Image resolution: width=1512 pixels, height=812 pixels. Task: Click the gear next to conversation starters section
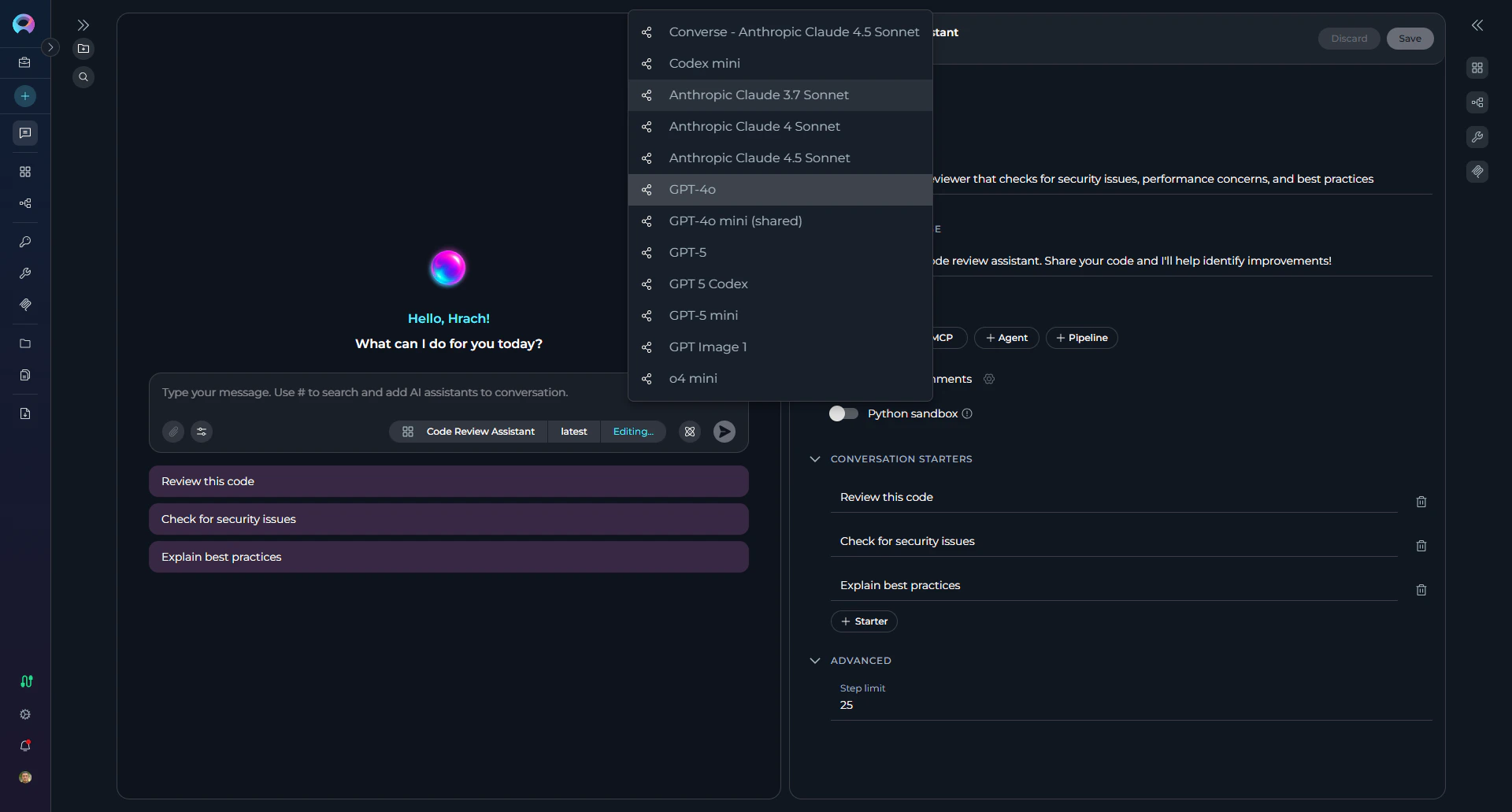(x=989, y=379)
